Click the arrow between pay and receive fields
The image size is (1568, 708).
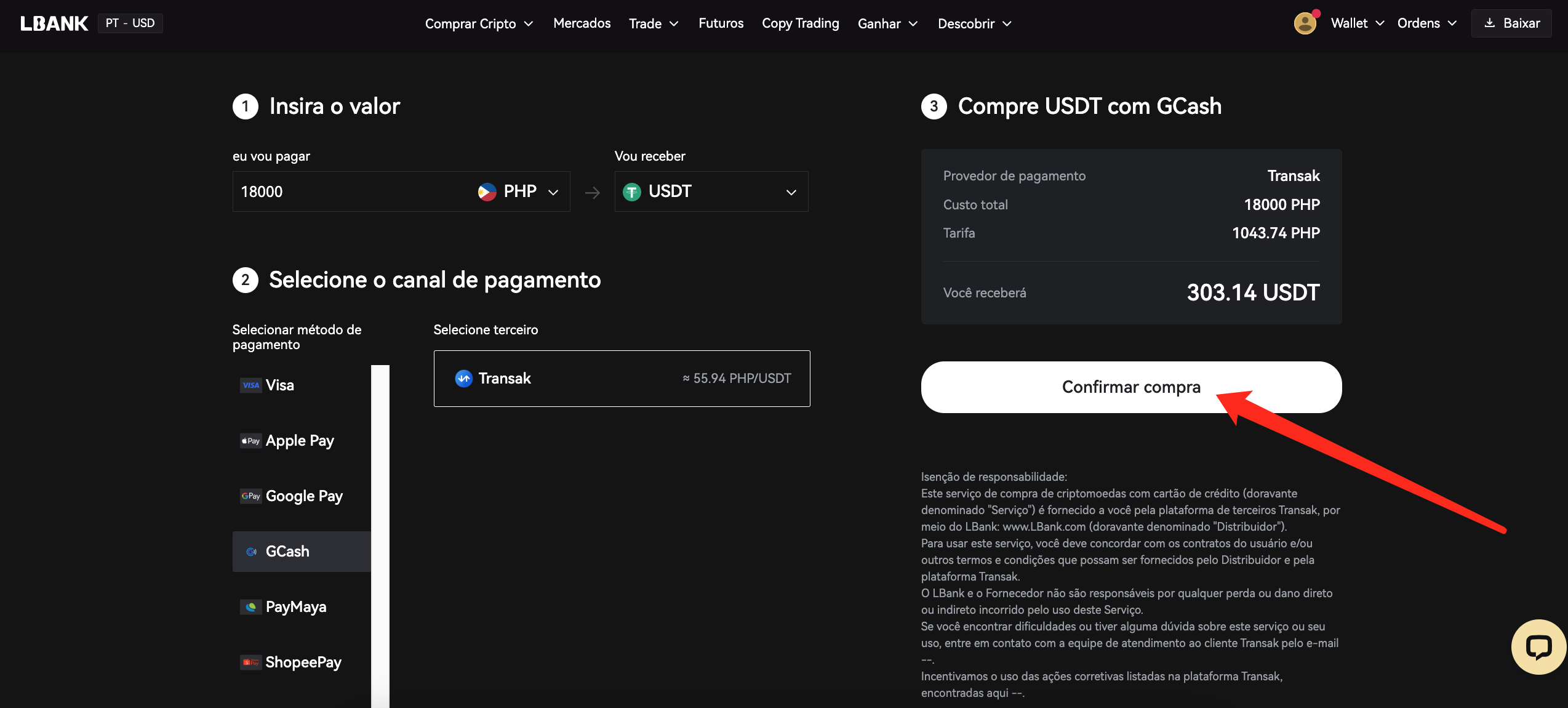point(592,193)
